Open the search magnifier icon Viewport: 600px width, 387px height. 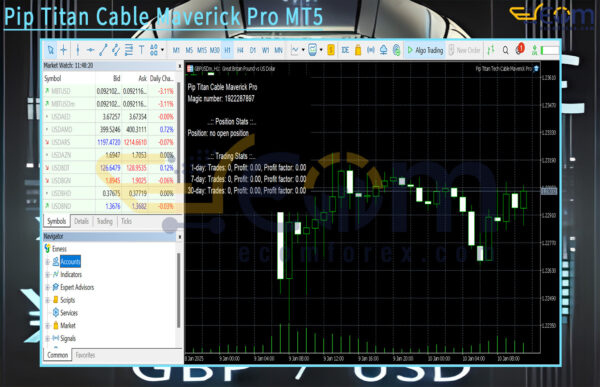pos(505,50)
